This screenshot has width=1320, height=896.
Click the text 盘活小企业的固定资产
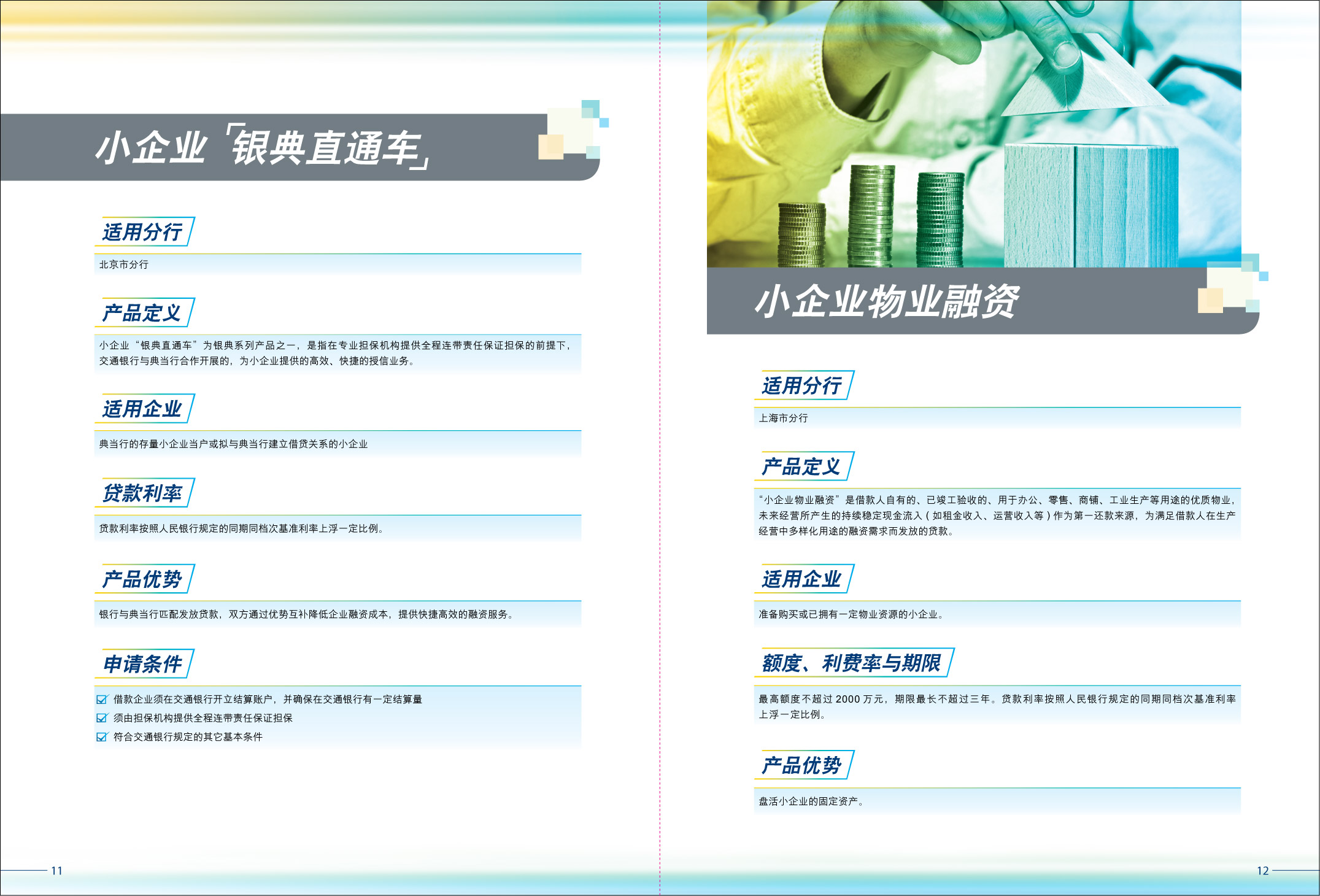click(x=811, y=801)
